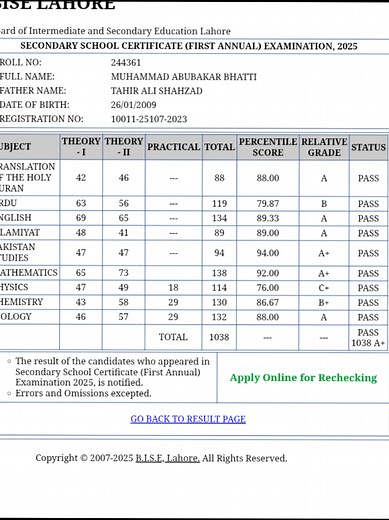Click the Mathematics total 138 cell

[219, 273]
